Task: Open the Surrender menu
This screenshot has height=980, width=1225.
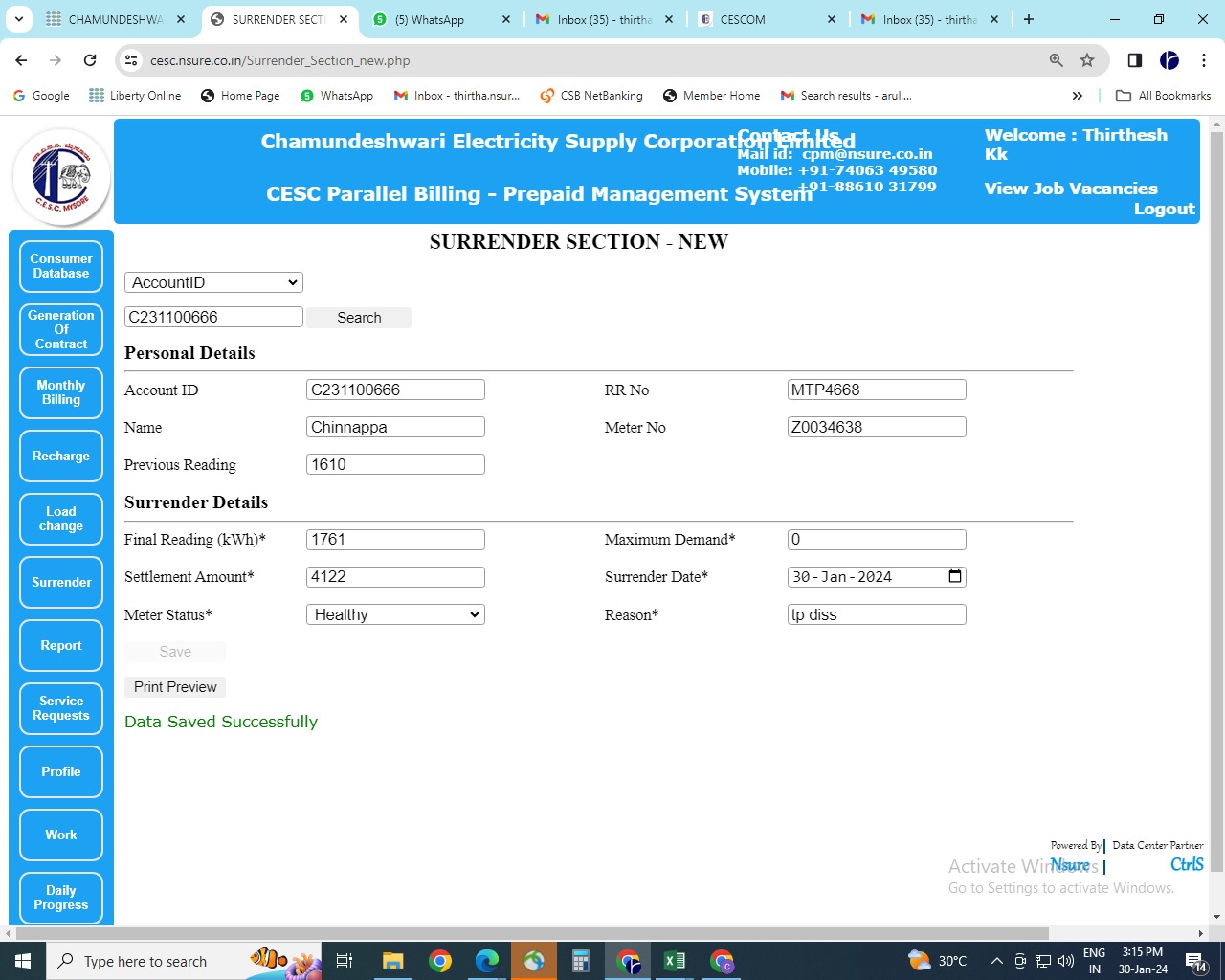Action: pos(61,582)
